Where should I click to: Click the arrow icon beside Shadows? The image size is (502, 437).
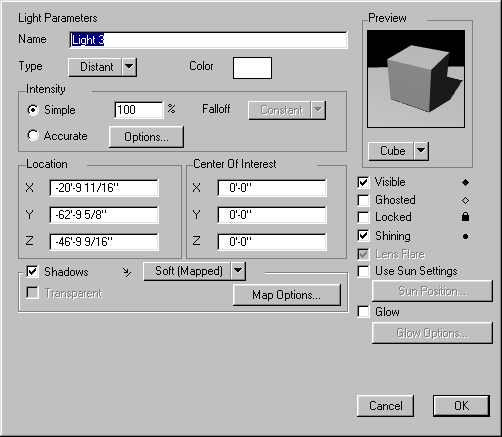(127, 272)
